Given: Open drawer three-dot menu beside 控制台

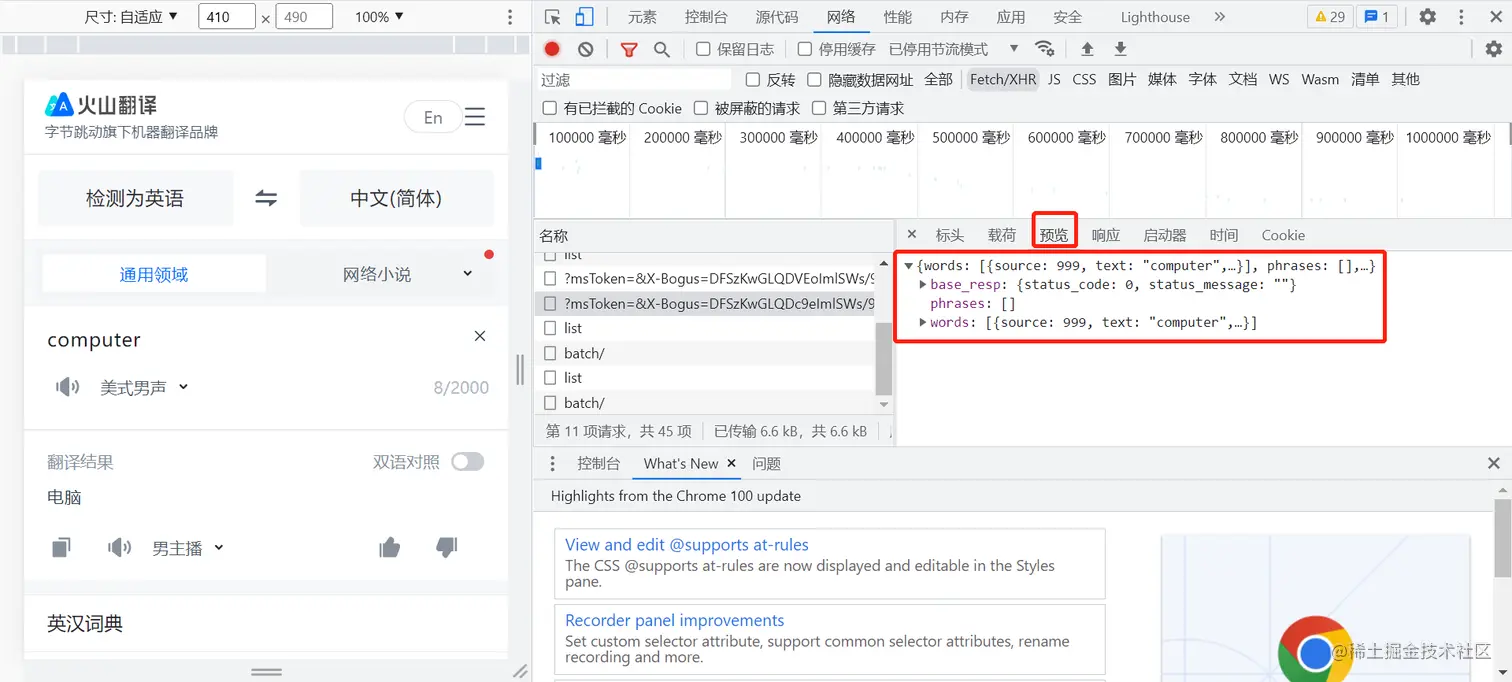Looking at the screenshot, I should (x=552, y=463).
